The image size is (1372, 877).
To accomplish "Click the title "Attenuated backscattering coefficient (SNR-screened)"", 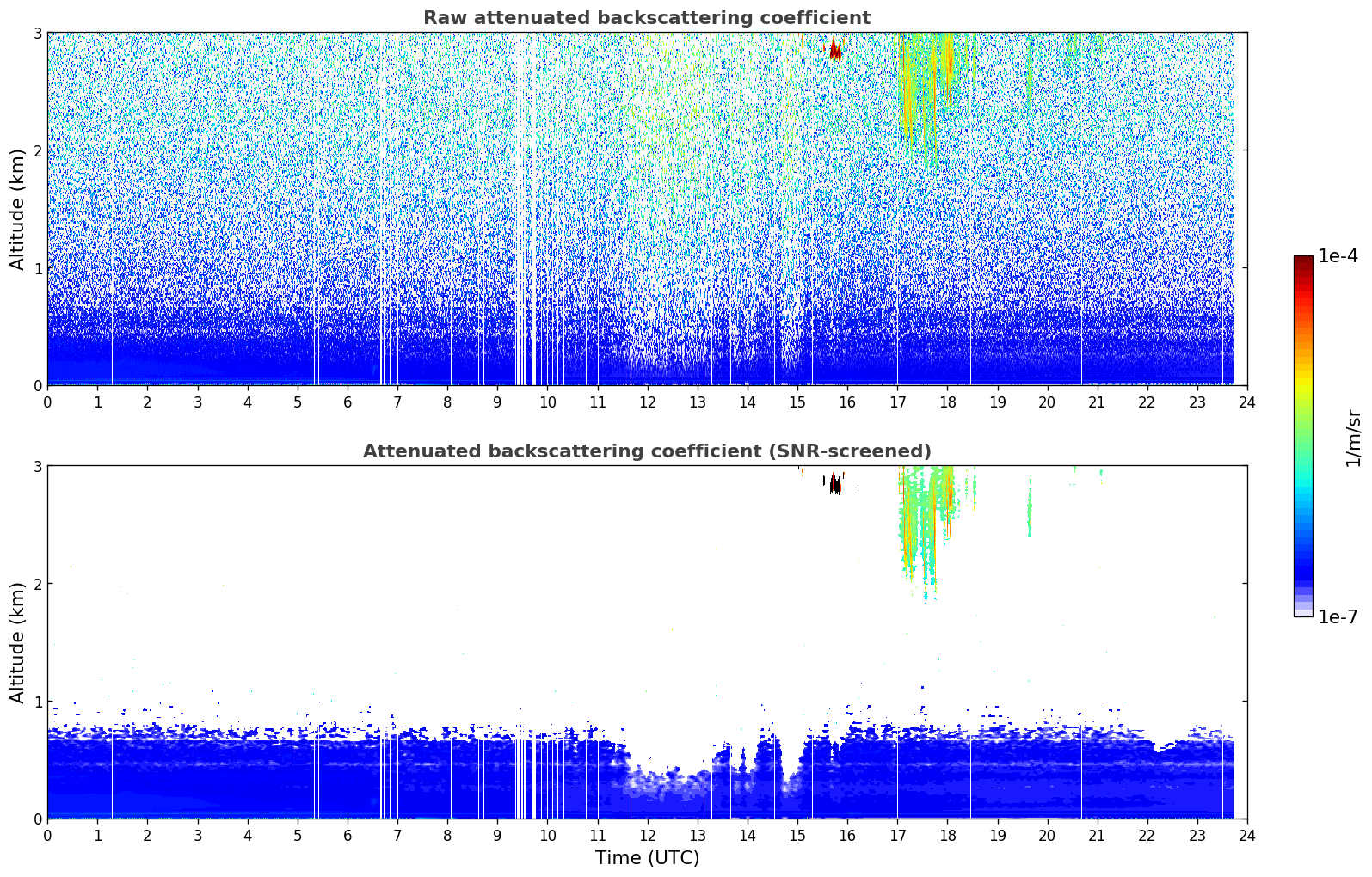I will pyautogui.click(x=647, y=451).
